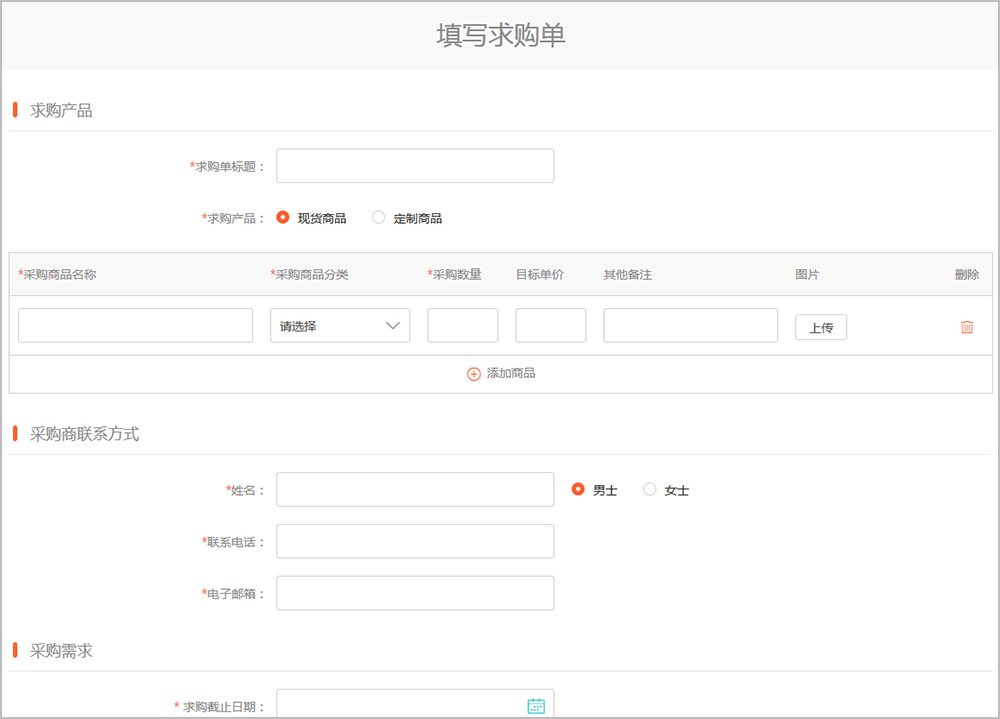Select the 定制商品 radio option
This screenshot has height=719, width=1000.
(x=378, y=218)
